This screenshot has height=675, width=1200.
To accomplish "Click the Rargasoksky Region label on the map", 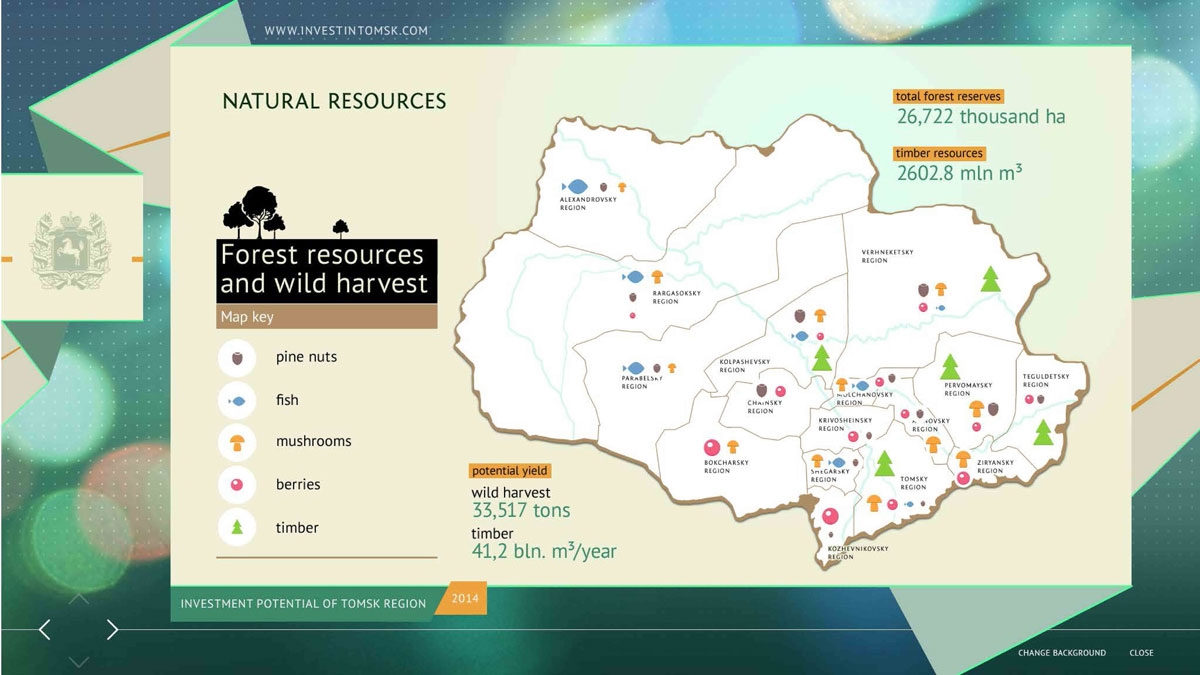I will 677,297.
